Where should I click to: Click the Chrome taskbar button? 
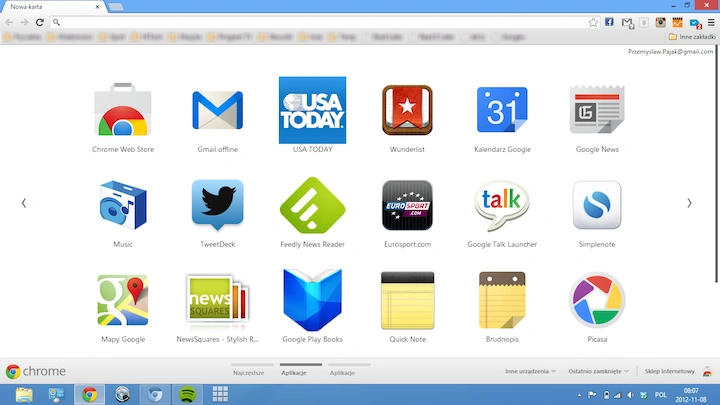tap(90, 394)
